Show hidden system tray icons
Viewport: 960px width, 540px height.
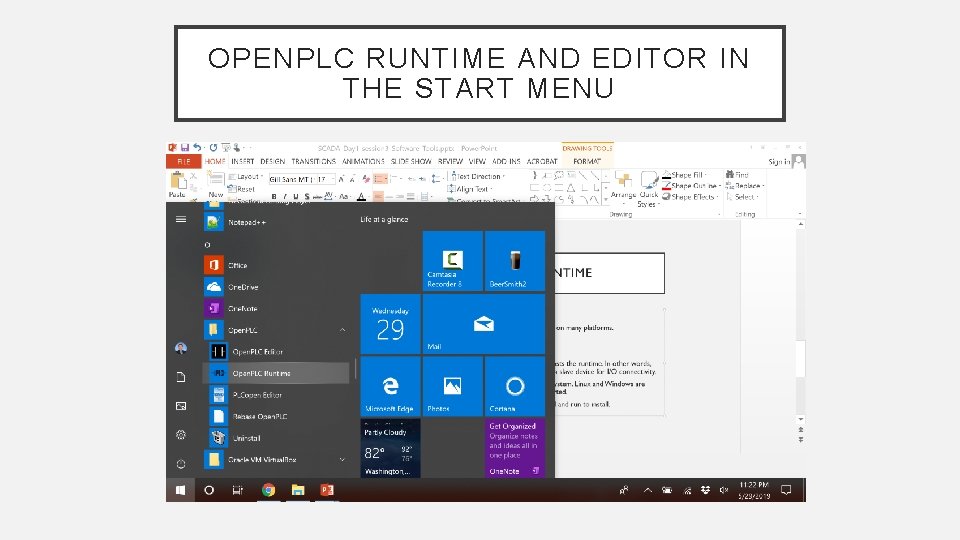pos(647,490)
